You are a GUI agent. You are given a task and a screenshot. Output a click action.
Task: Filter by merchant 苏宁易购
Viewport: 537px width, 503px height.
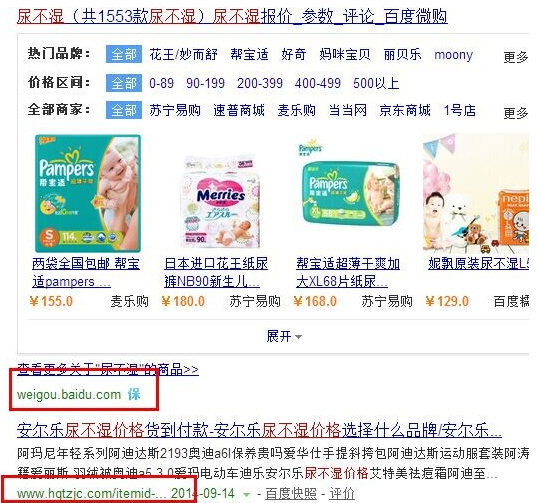point(175,110)
